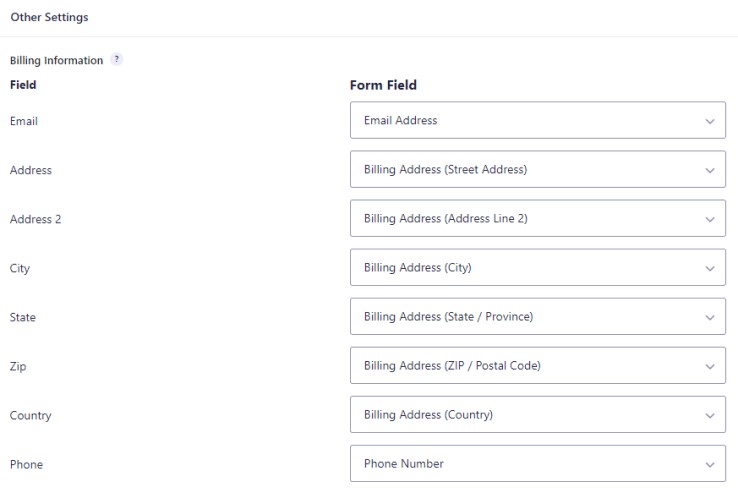Expand the Billing Address (City) select box
The image size is (738, 493).
tap(537, 267)
